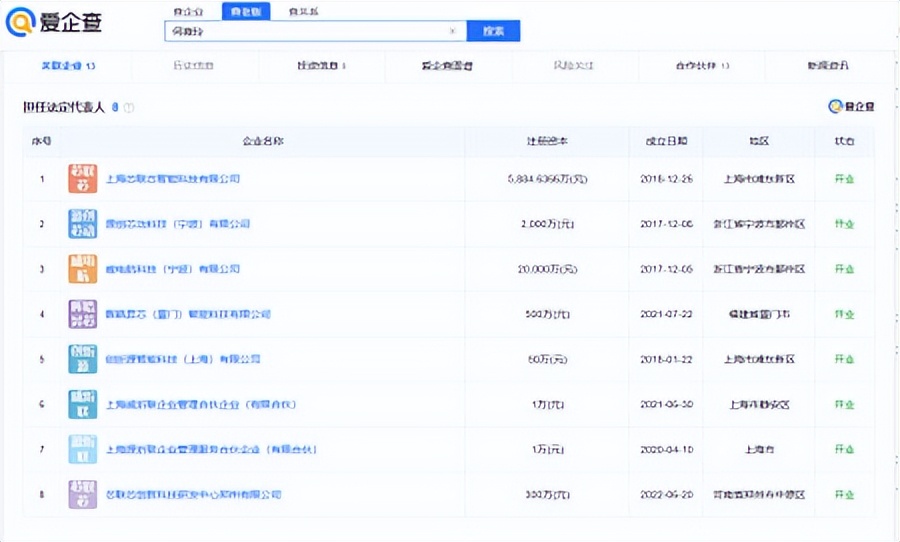Viewport: 900px width, 542px height.
Task: Click the date 2020-04-10
Action: pos(666,449)
